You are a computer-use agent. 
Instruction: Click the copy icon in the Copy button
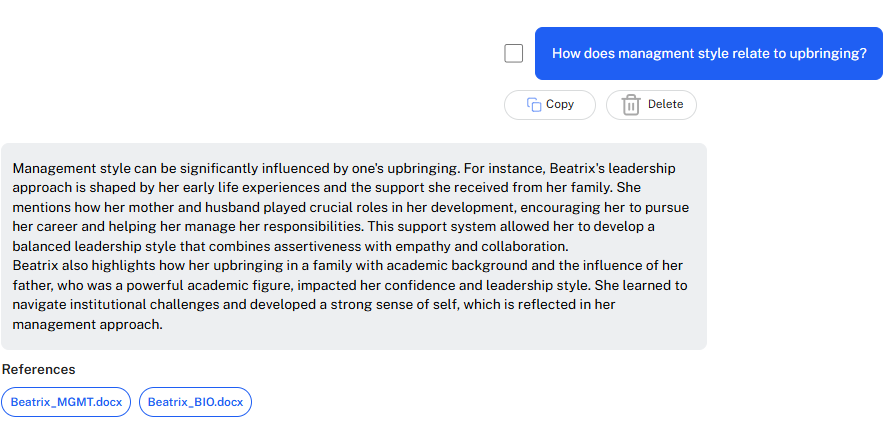pyautogui.click(x=534, y=104)
